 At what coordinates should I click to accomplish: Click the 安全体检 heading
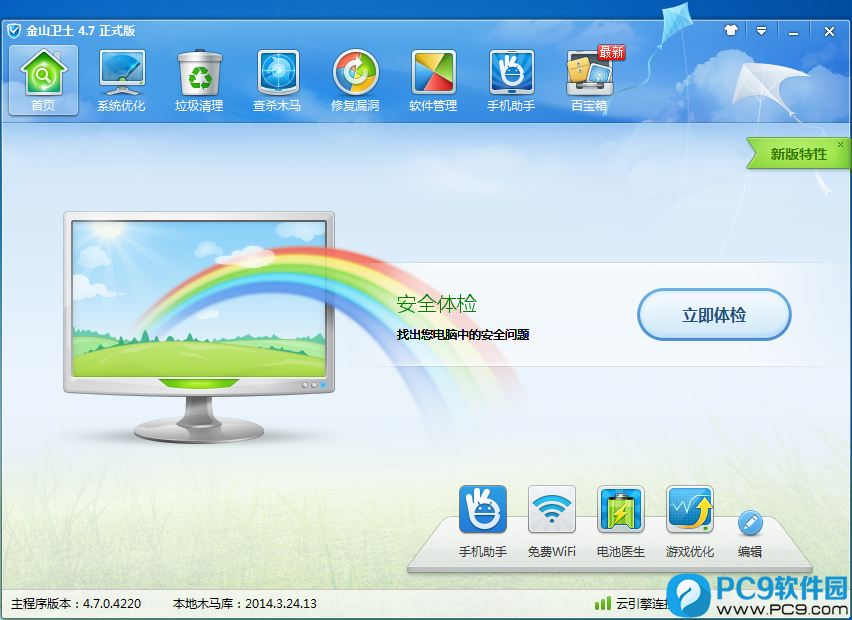tap(436, 304)
